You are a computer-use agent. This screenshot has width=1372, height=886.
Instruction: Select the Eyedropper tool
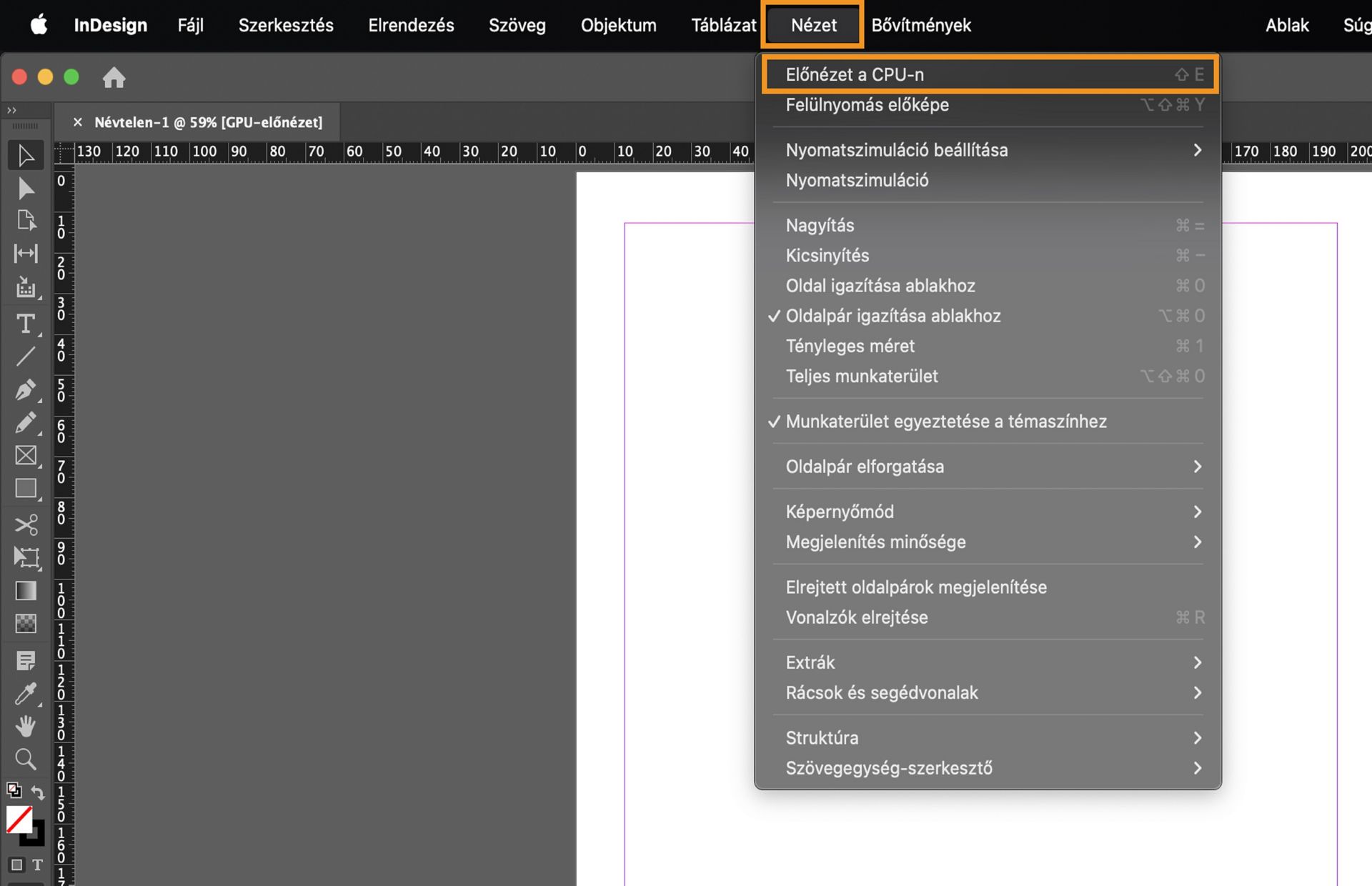tap(26, 693)
